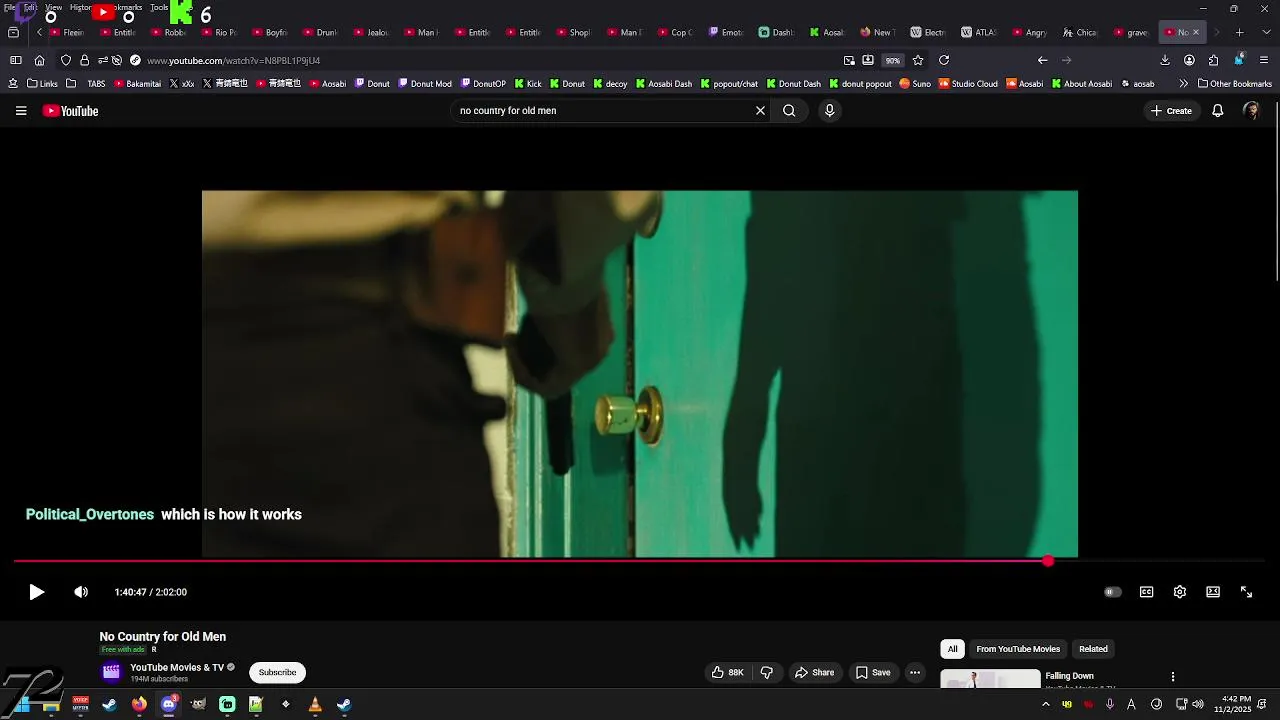The height and width of the screenshot is (720, 1280).
Task: Open the TABS bookmark folder
Action: coord(85,84)
